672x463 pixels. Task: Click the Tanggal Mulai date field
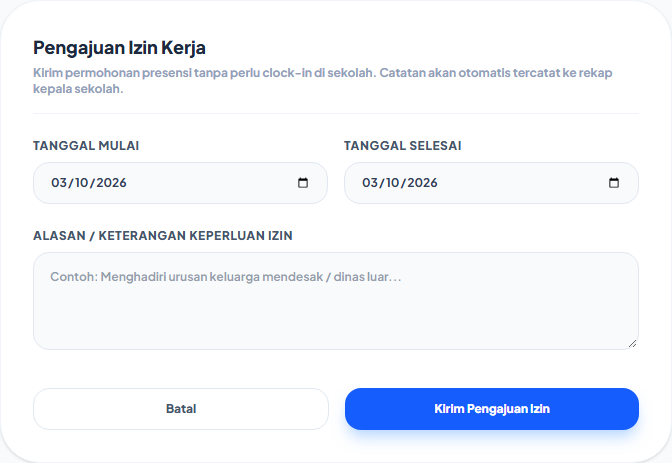click(x=180, y=183)
